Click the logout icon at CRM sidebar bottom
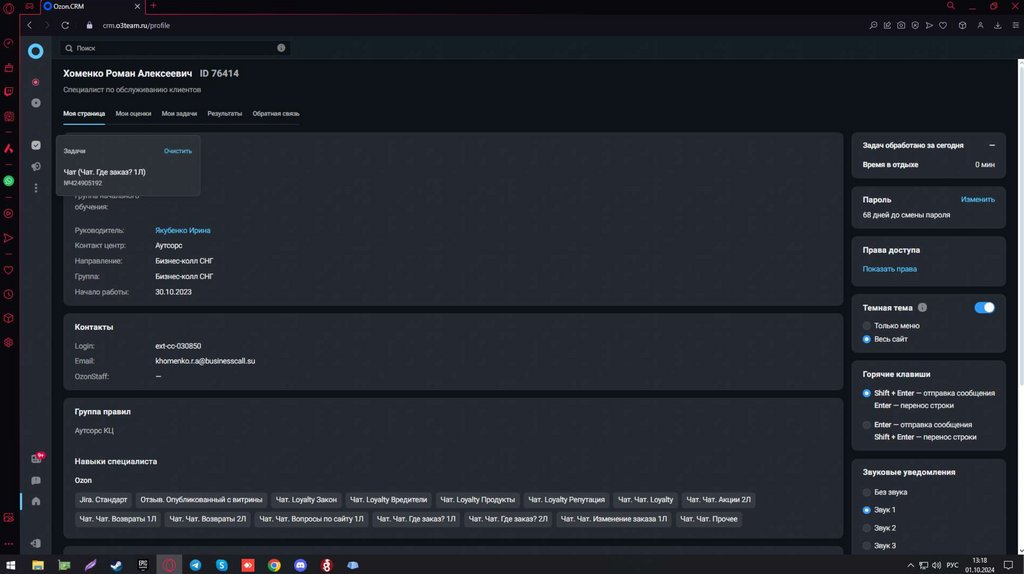This screenshot has height=574, width=1024. 36,543
